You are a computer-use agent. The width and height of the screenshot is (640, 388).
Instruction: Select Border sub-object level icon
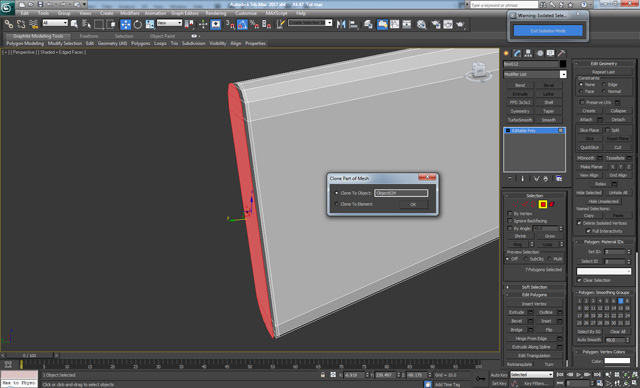[x=533, y=204]
